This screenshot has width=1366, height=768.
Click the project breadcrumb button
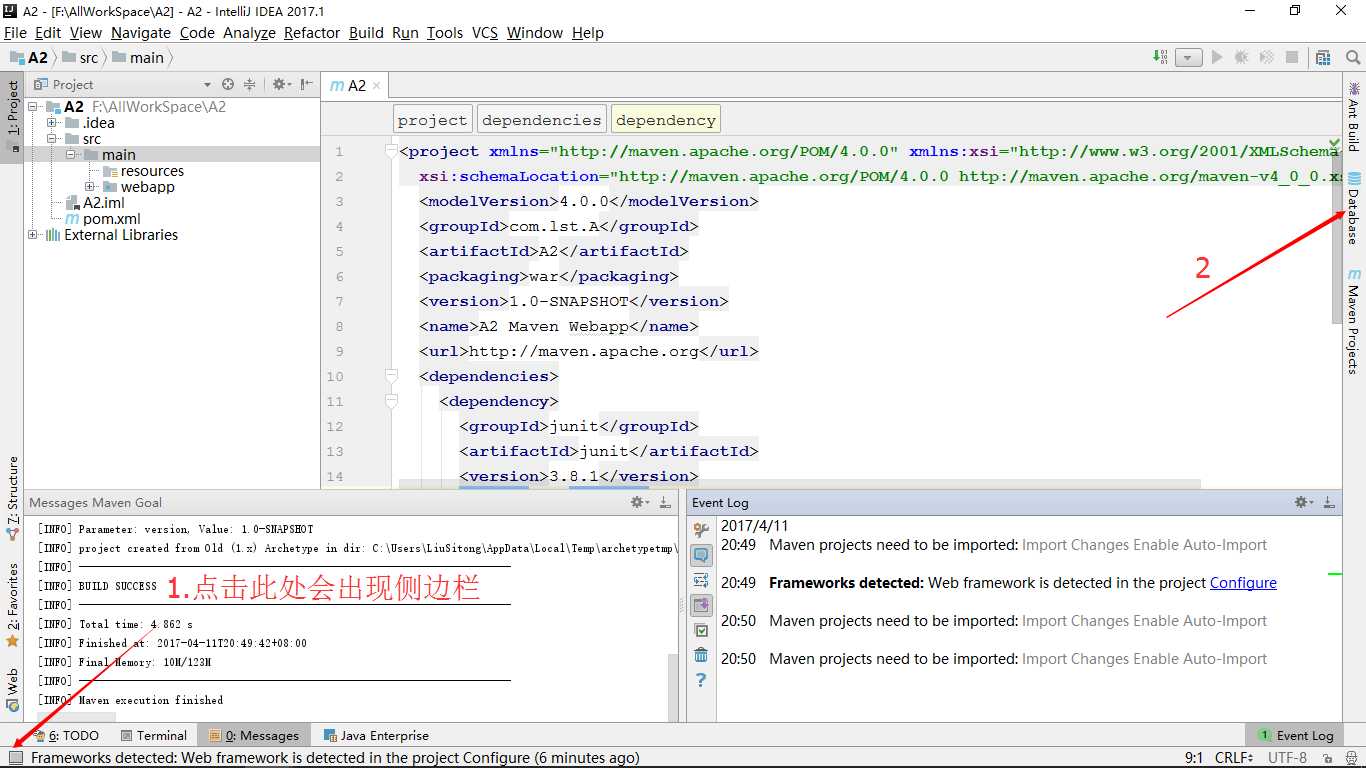(432, 120)
